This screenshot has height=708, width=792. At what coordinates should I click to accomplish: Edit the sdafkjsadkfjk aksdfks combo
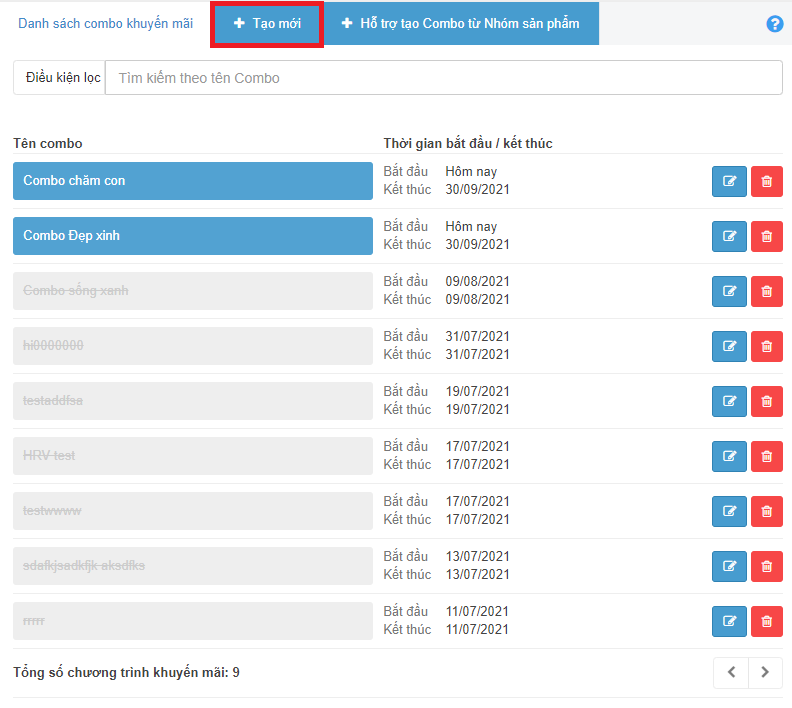coord(729,566)
